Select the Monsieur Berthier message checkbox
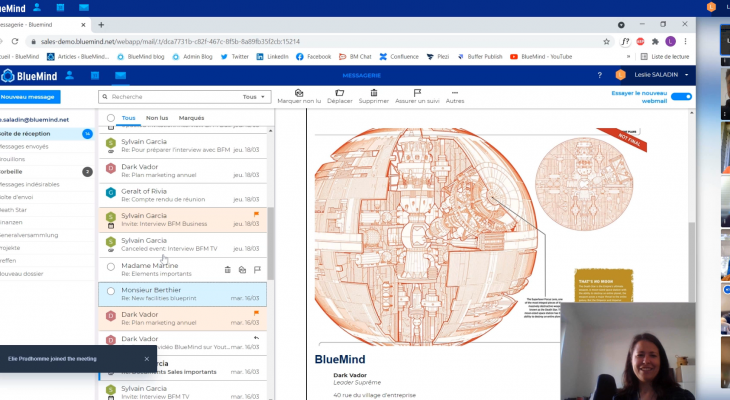Viewport: 730px width, 400px height. coord(110,291)
